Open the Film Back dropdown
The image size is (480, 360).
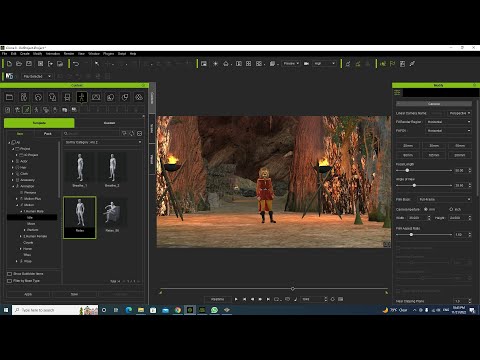pyautogui.click(x=444, y=199)
